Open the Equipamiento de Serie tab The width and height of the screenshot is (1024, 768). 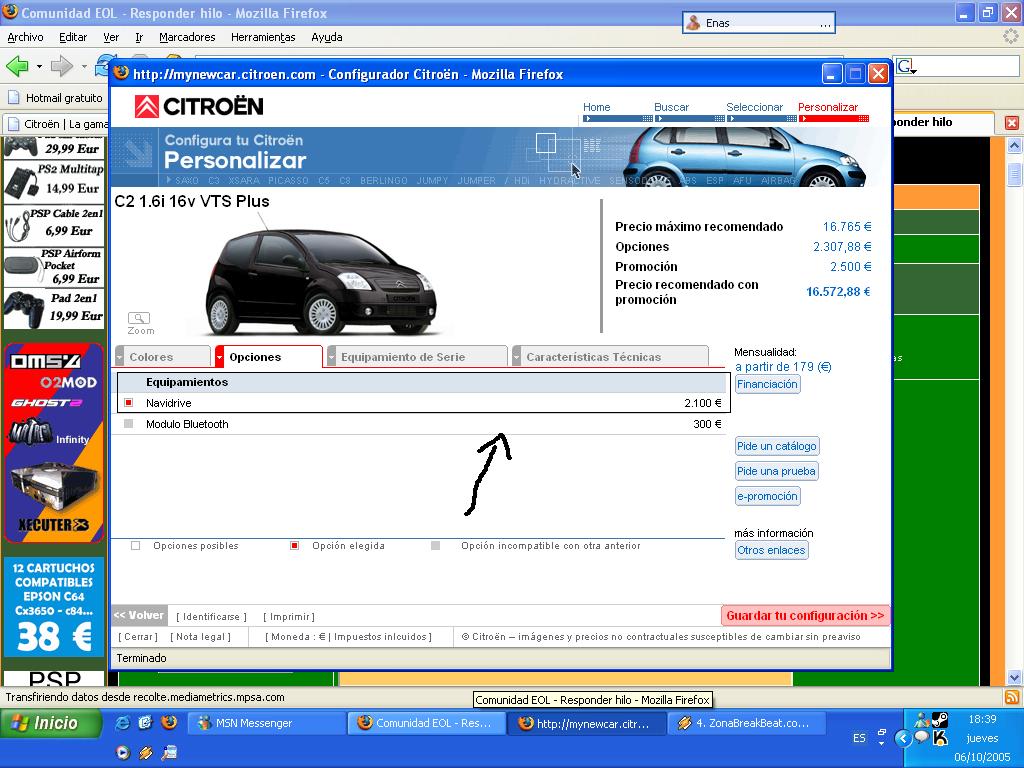pyautogui.click(x=417, y=357)
